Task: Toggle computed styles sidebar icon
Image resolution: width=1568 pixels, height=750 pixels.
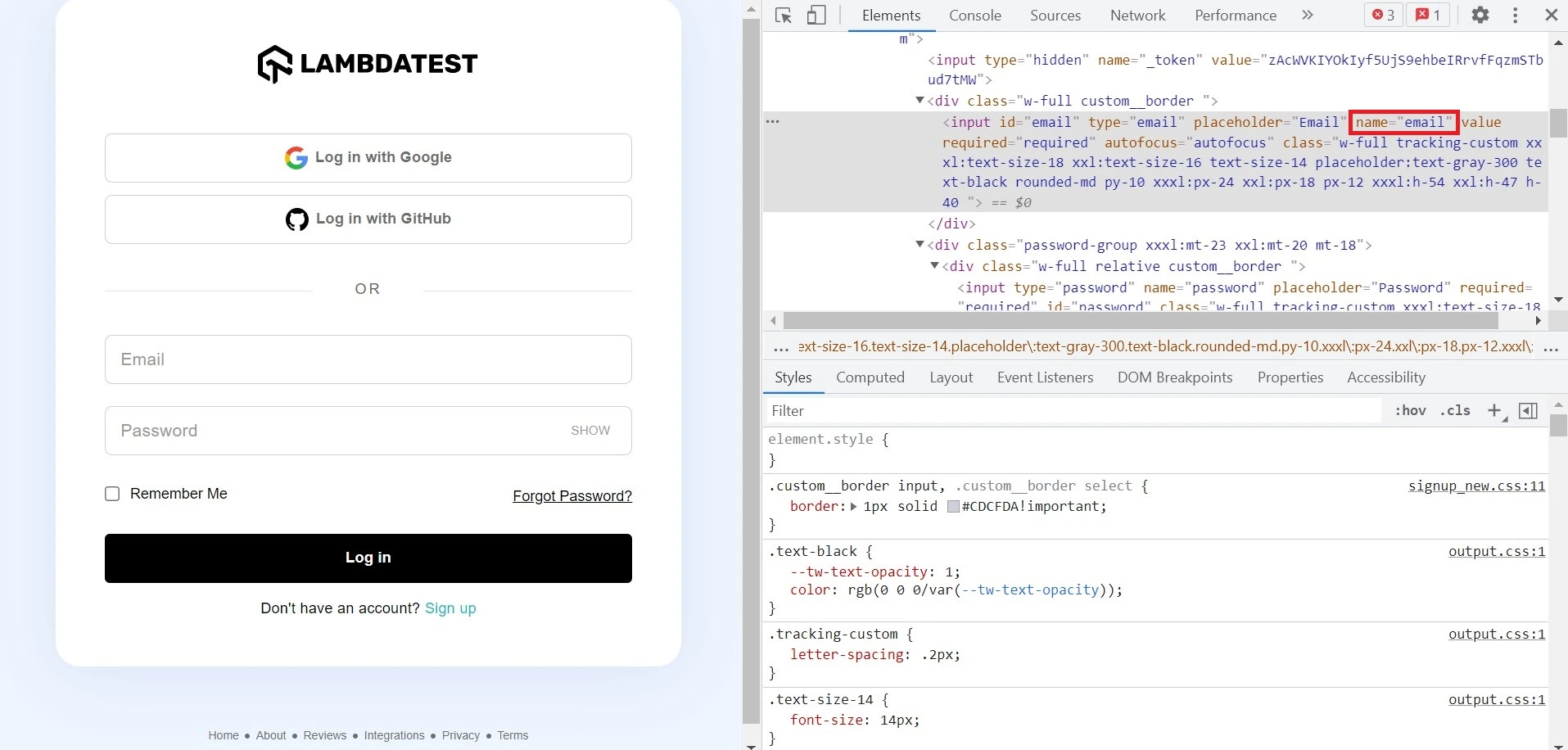Action: pos(1528,410)
